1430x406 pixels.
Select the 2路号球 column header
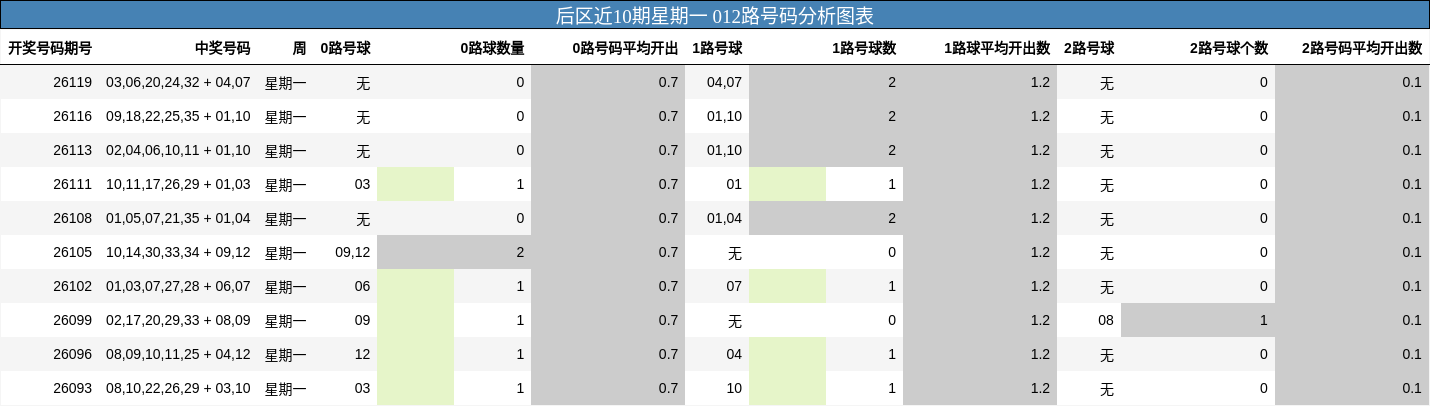[x=1089, y=48]
